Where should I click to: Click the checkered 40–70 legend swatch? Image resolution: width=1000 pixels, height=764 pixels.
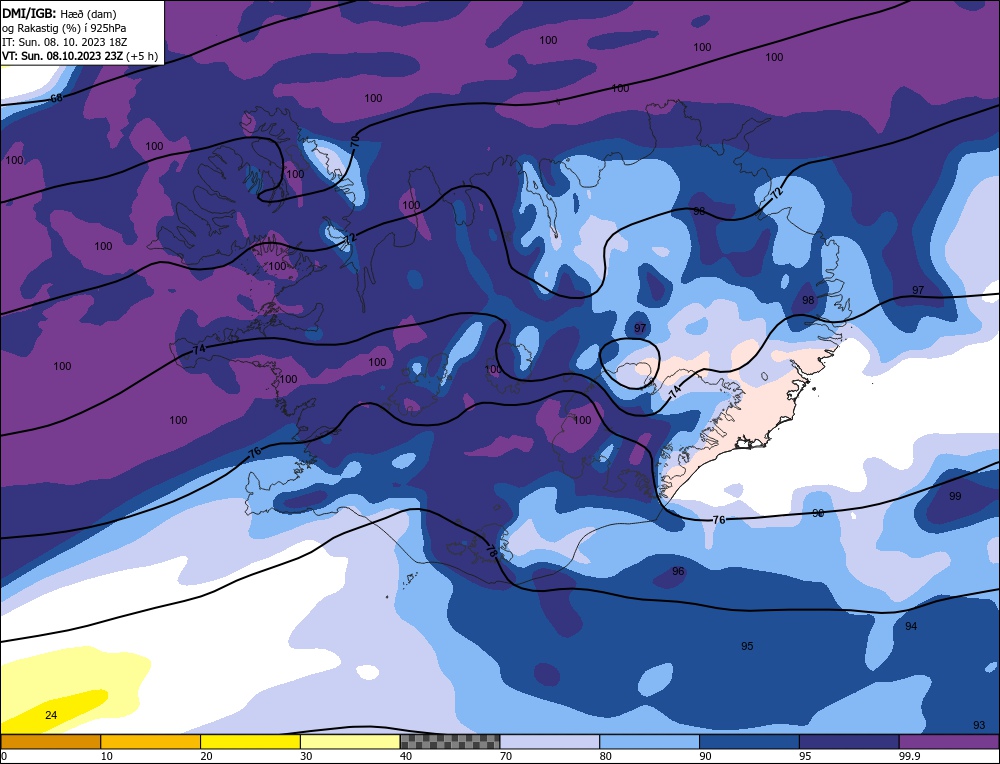(x=450, y=742)
